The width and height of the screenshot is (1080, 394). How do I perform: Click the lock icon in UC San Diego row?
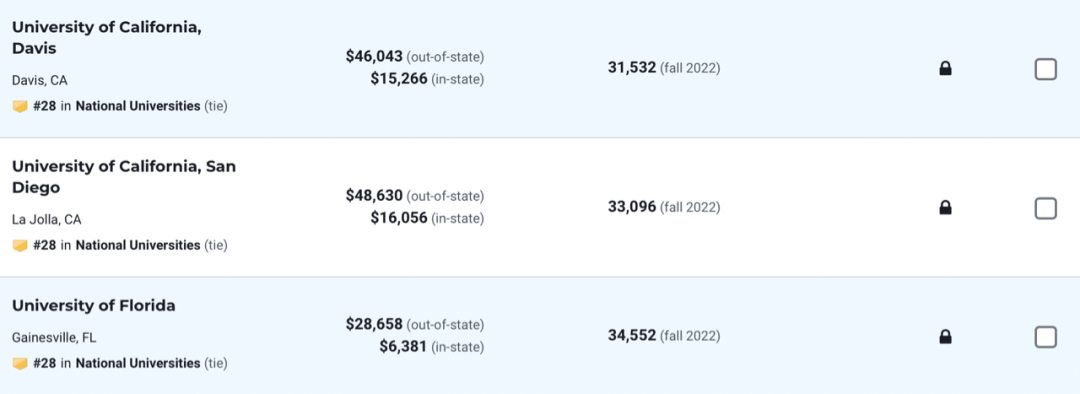[x=946, y=207]
